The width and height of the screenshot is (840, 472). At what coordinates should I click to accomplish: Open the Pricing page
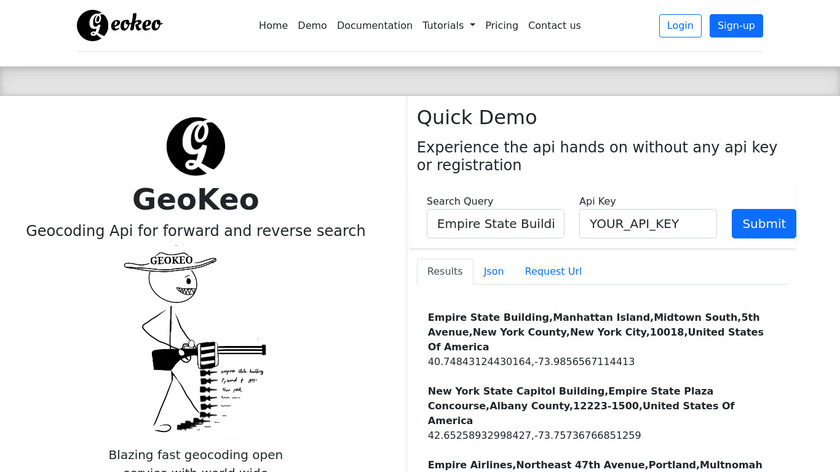click(x=501, y=25)
